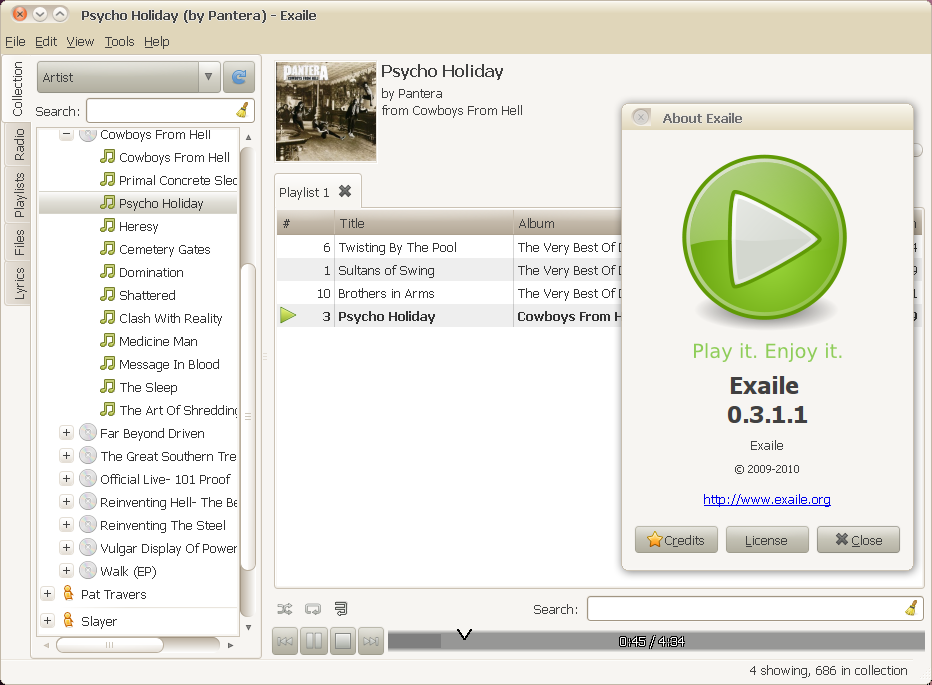The image size is (932, 685).
Task: Click the green now-playing arrow in playlist
Action: coord(288,316)
